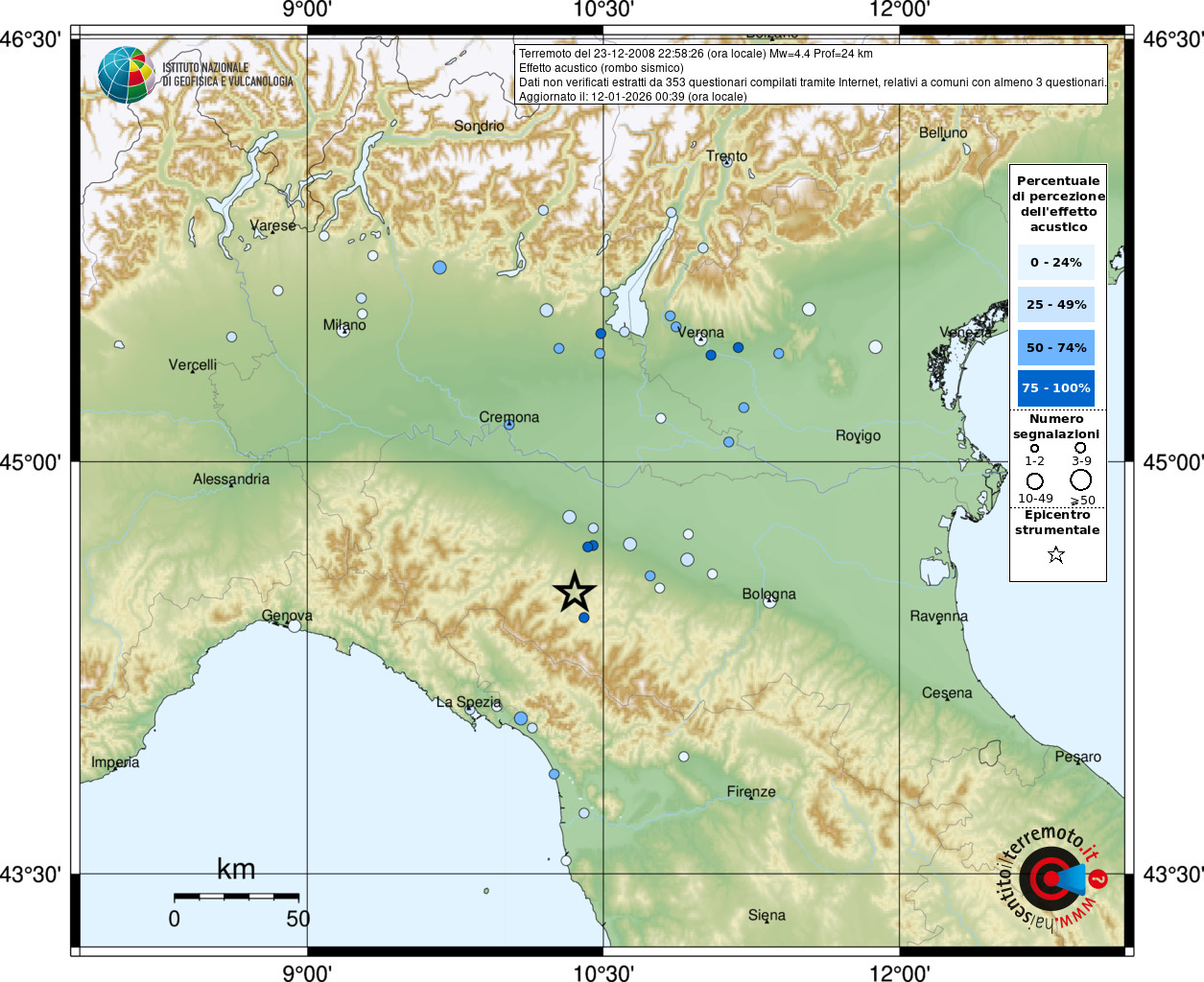Select the 50 - 74% legend swatch
This screenshot has width=1204, height=982.
1055,347
